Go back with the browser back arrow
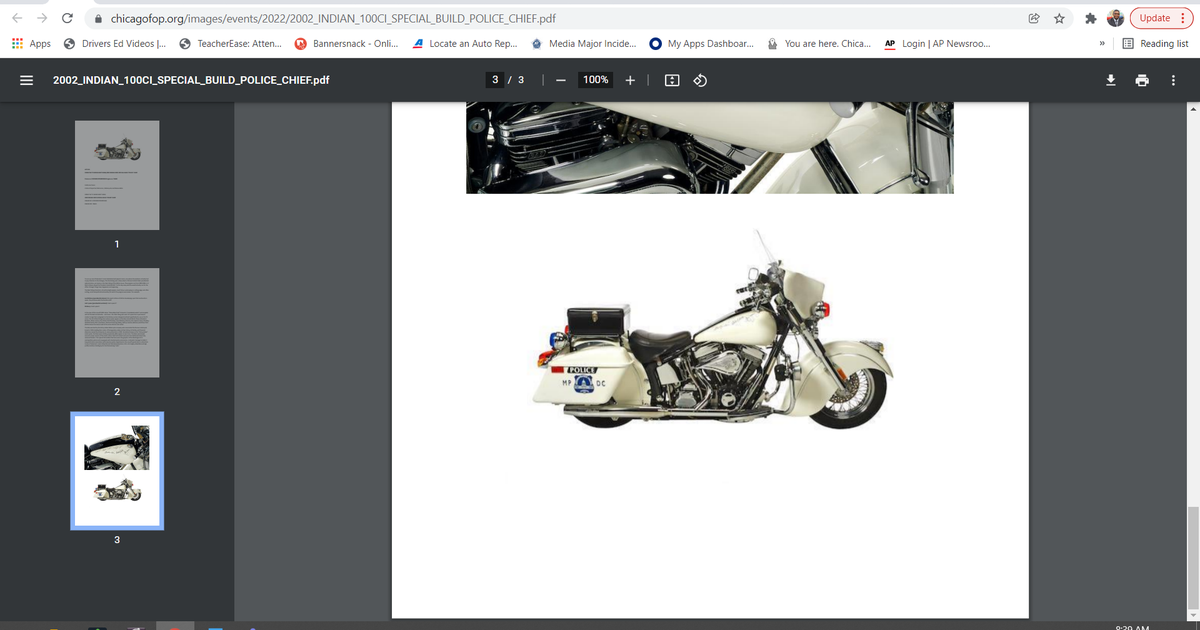The height and width of the screenshot is (630, 1200). click(x=15, y=18)
